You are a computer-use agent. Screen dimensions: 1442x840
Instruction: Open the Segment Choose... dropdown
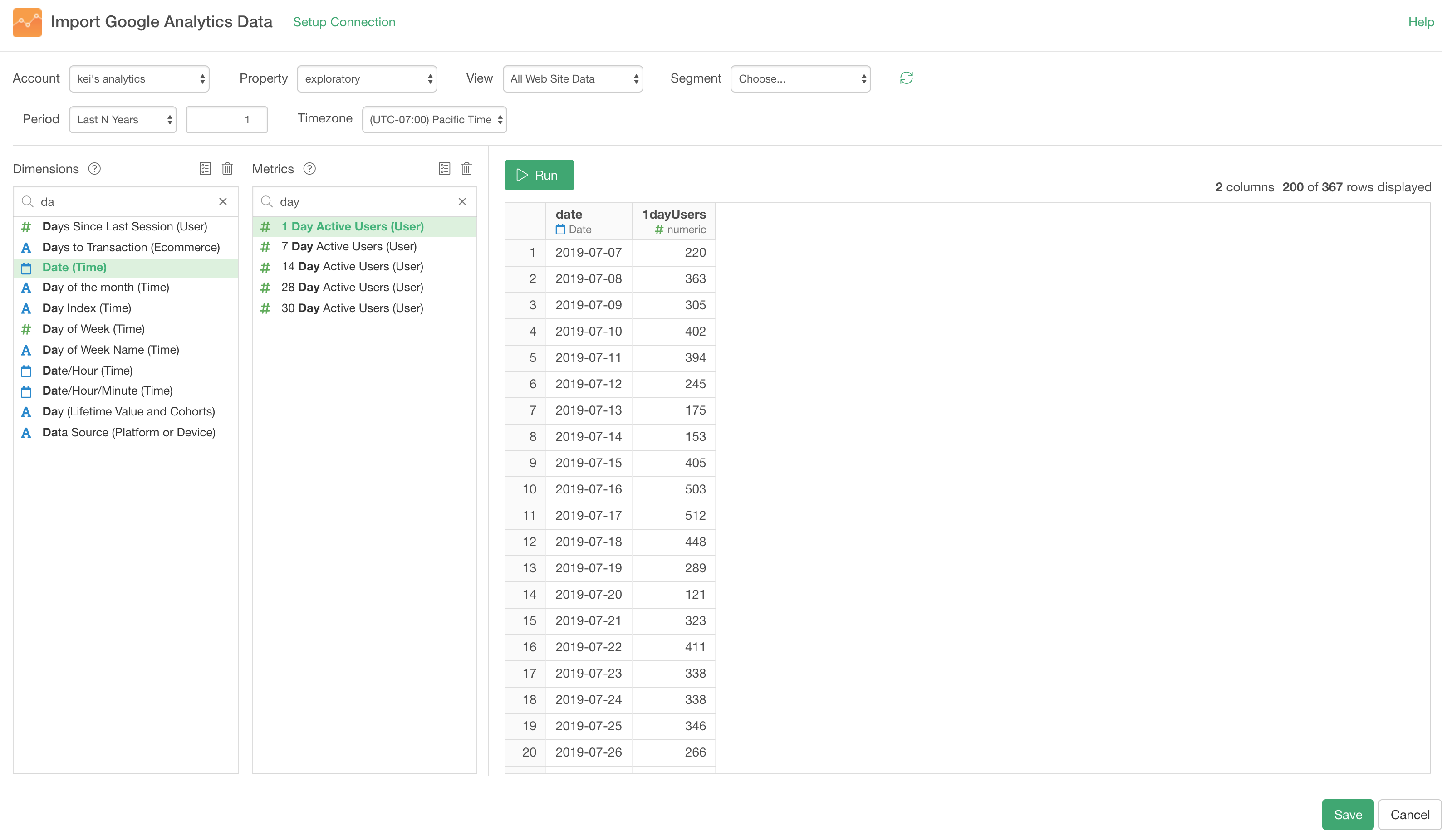point(800,79)
